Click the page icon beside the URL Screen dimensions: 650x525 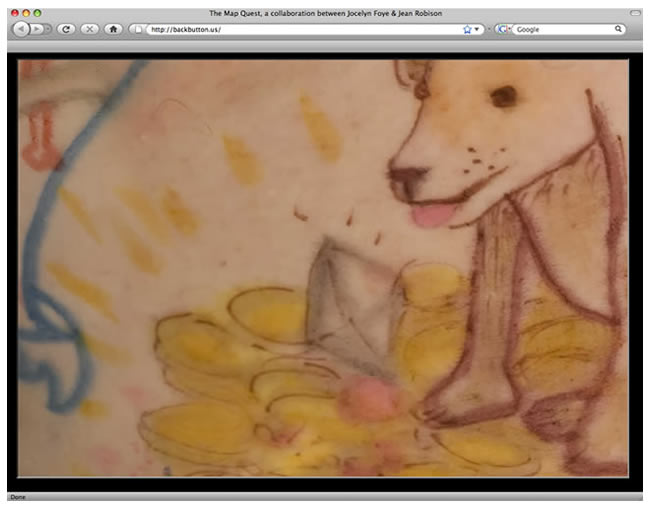[x=138, y=29]
